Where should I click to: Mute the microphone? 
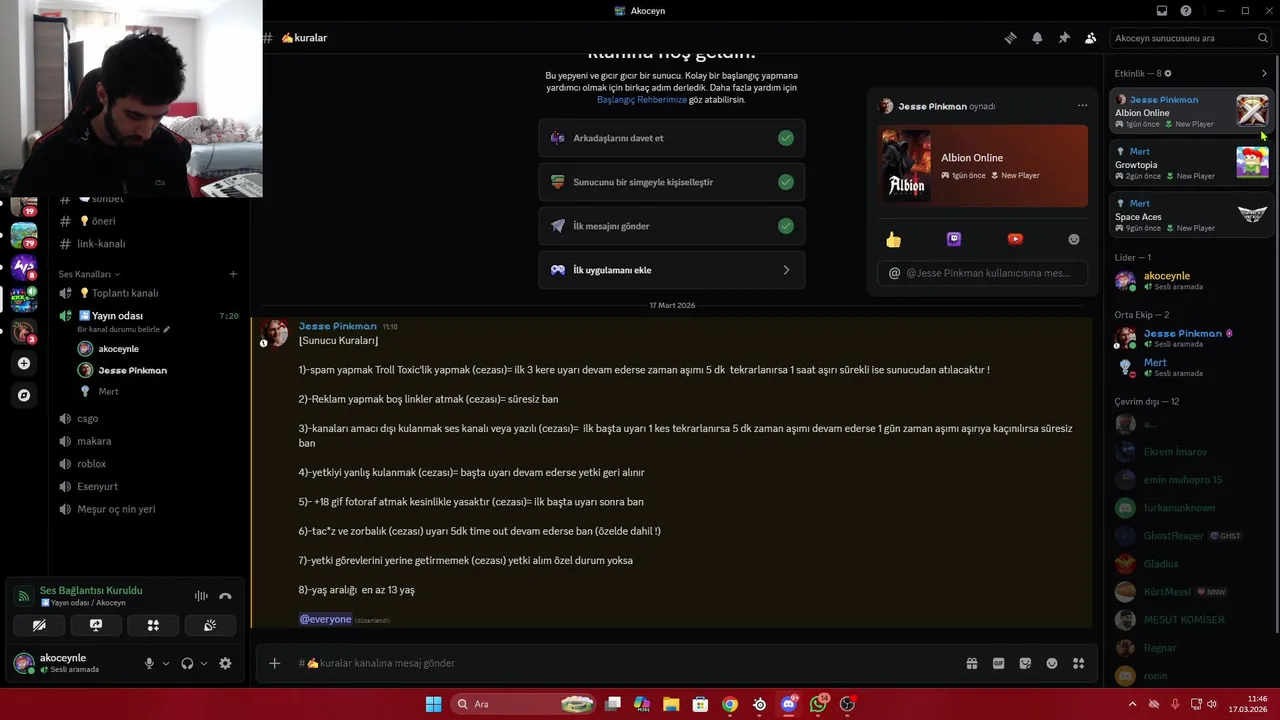coord(149,663)
